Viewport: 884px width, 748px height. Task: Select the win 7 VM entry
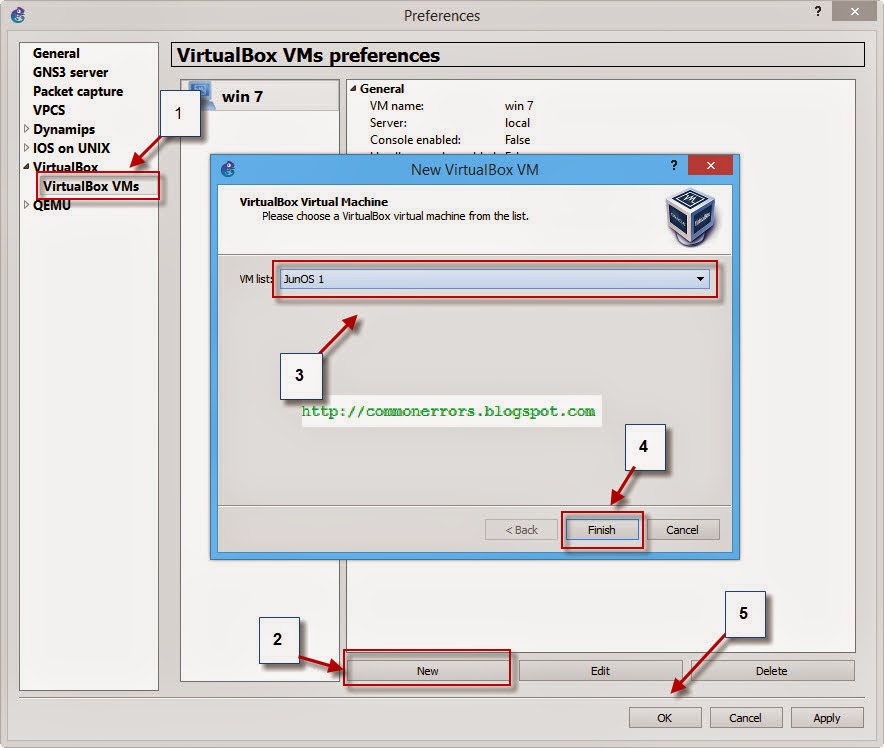pyautogui.click(x=260, y=96)
